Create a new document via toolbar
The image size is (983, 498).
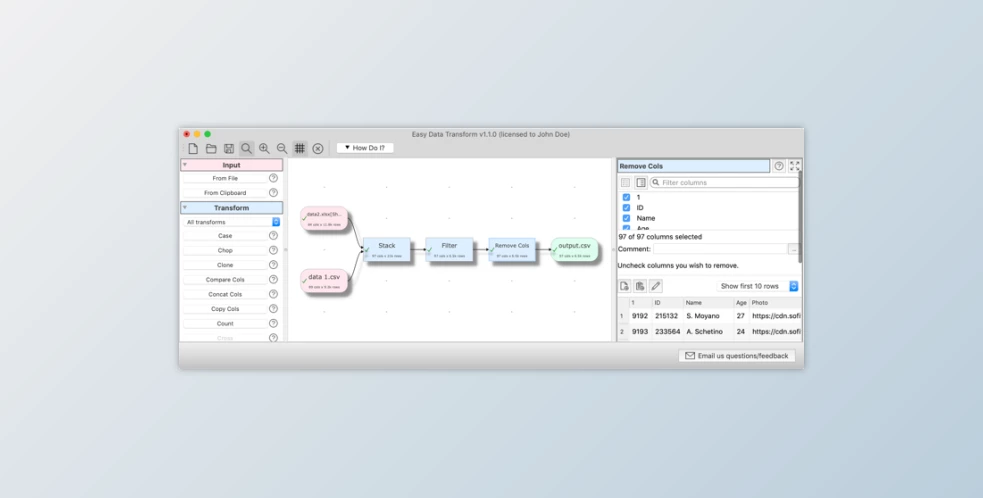coord(193,149)
